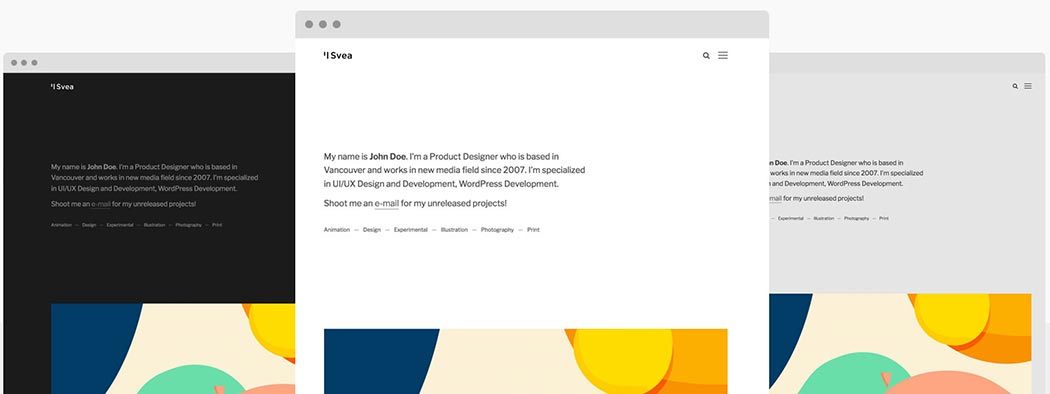Select the Design category in the center window
Image resolution: width=1050 pixels, height=394 pixels.
pos(372,230)
